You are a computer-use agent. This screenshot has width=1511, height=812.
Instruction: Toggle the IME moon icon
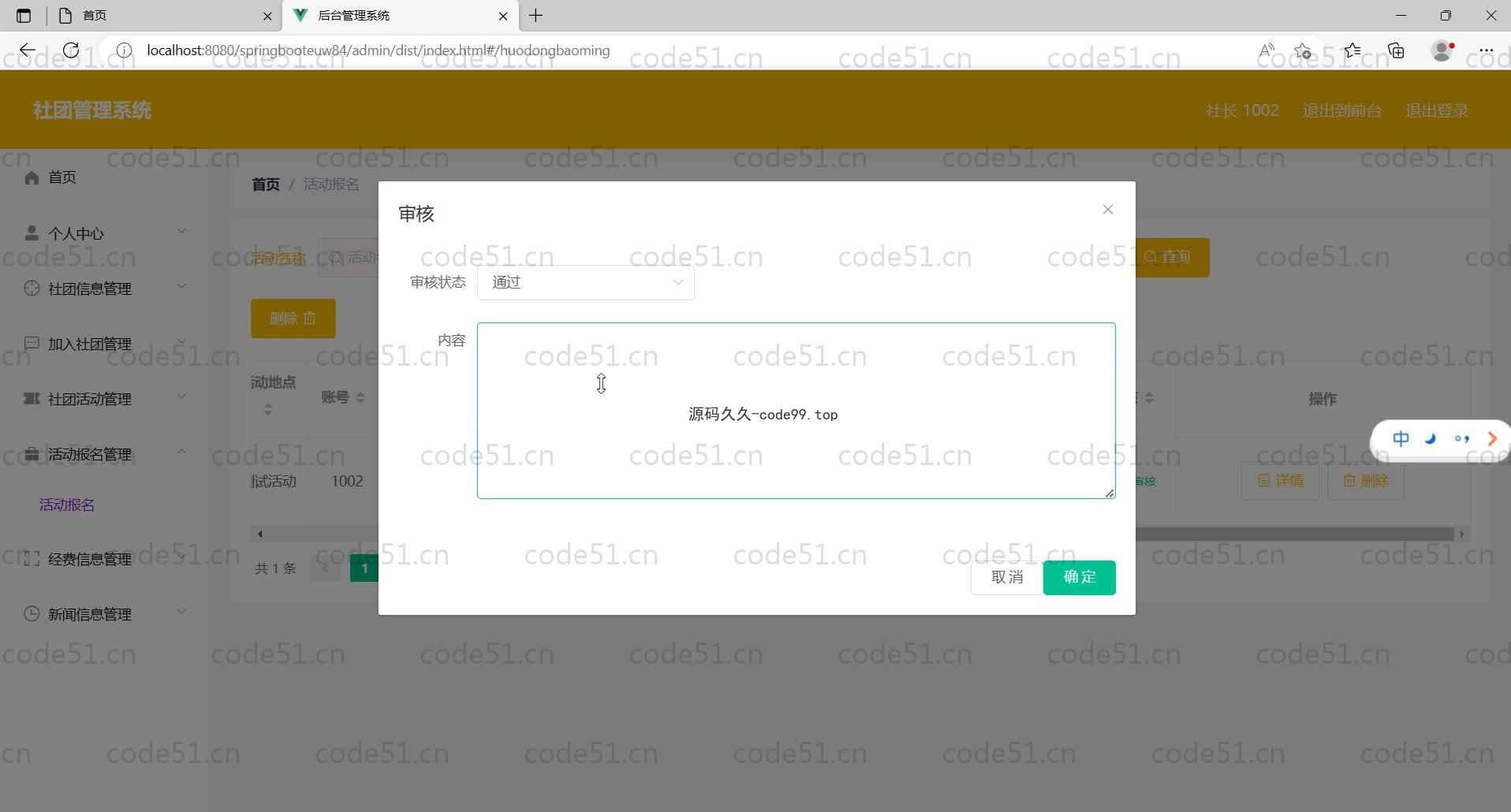point(1431,439)
